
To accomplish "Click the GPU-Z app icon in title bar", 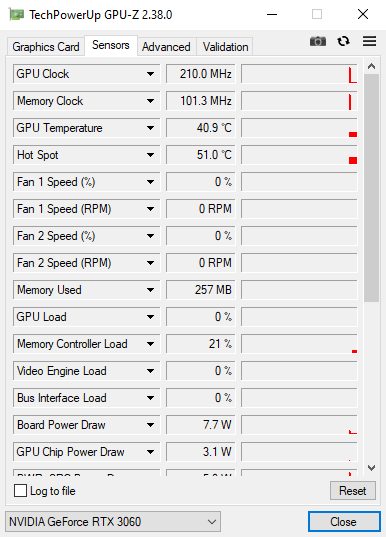I will point(16,14).
